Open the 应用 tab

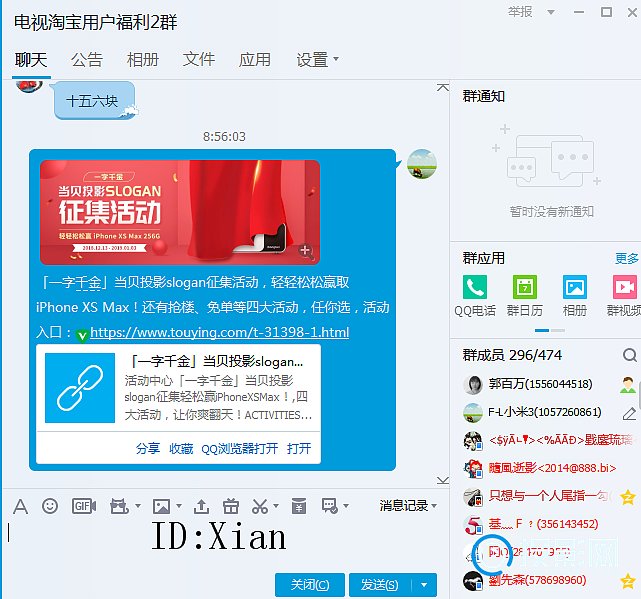tap(255, 60)
